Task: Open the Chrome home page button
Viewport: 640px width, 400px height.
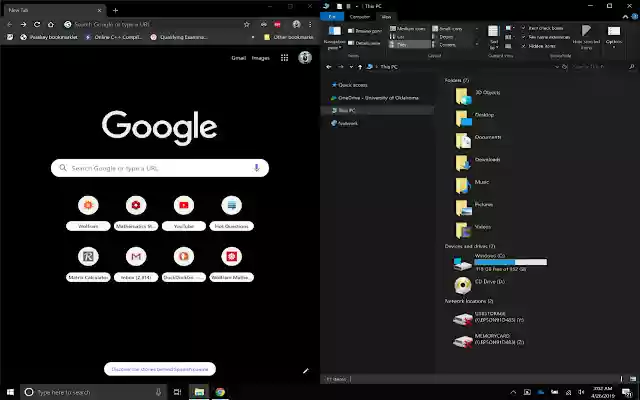Action: (51, 24)
